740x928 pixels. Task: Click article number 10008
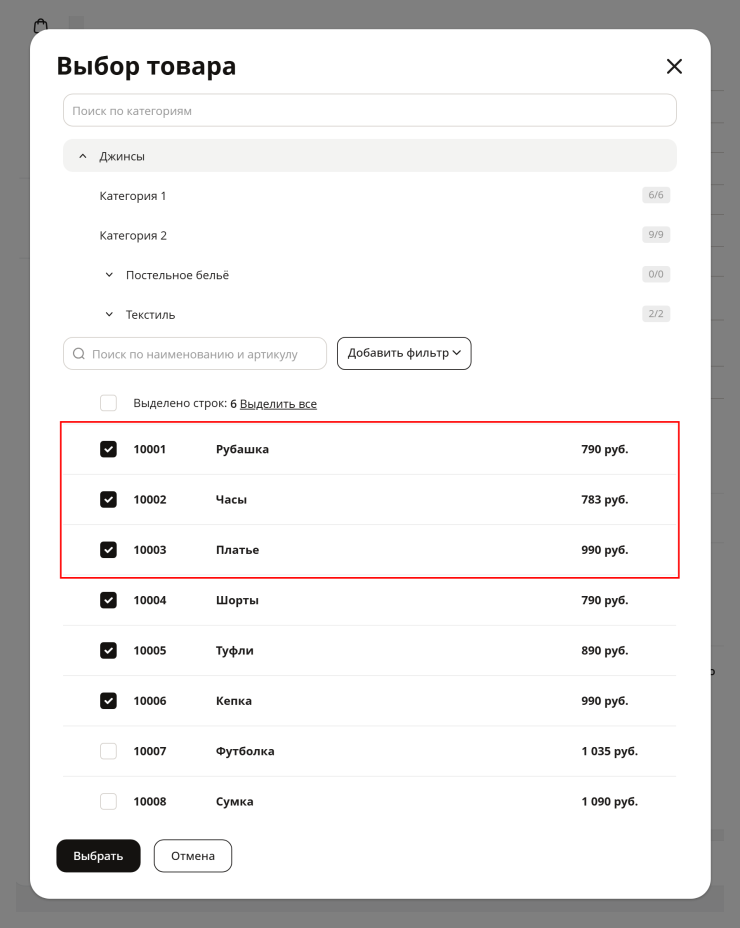[150, 801]
